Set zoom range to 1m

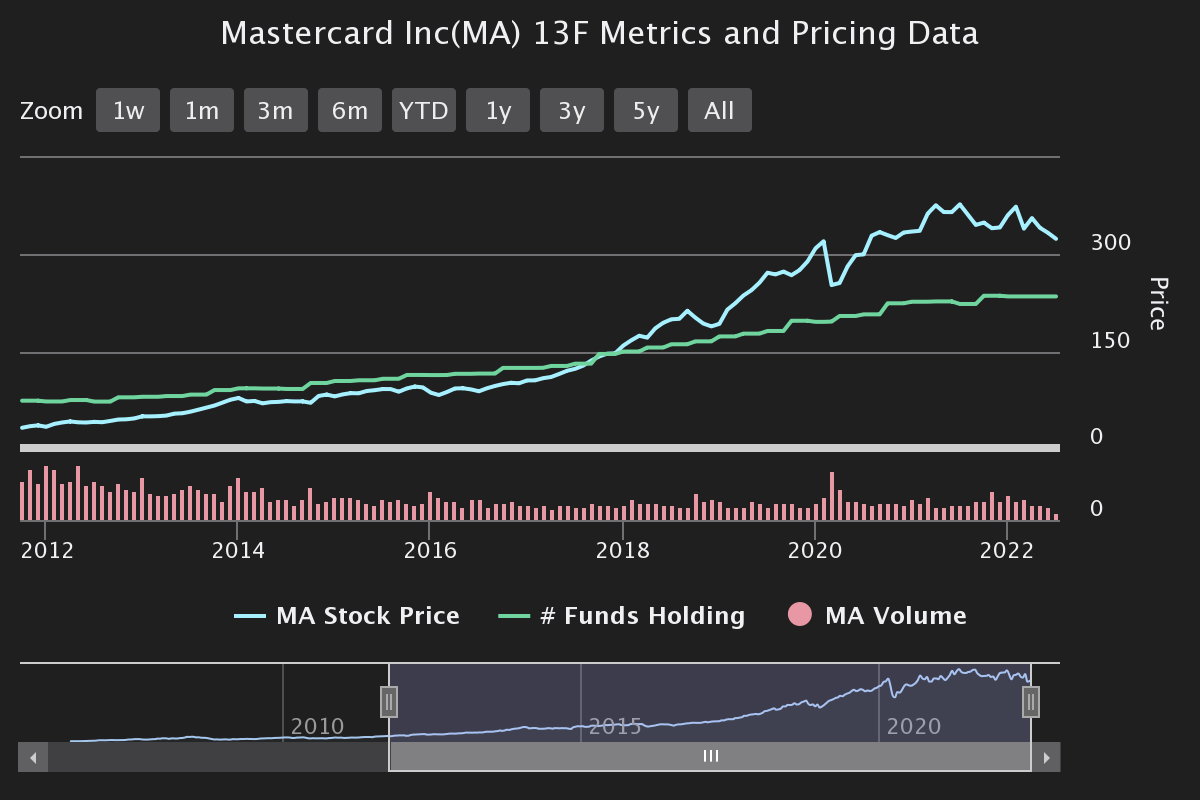click(202, 110)
